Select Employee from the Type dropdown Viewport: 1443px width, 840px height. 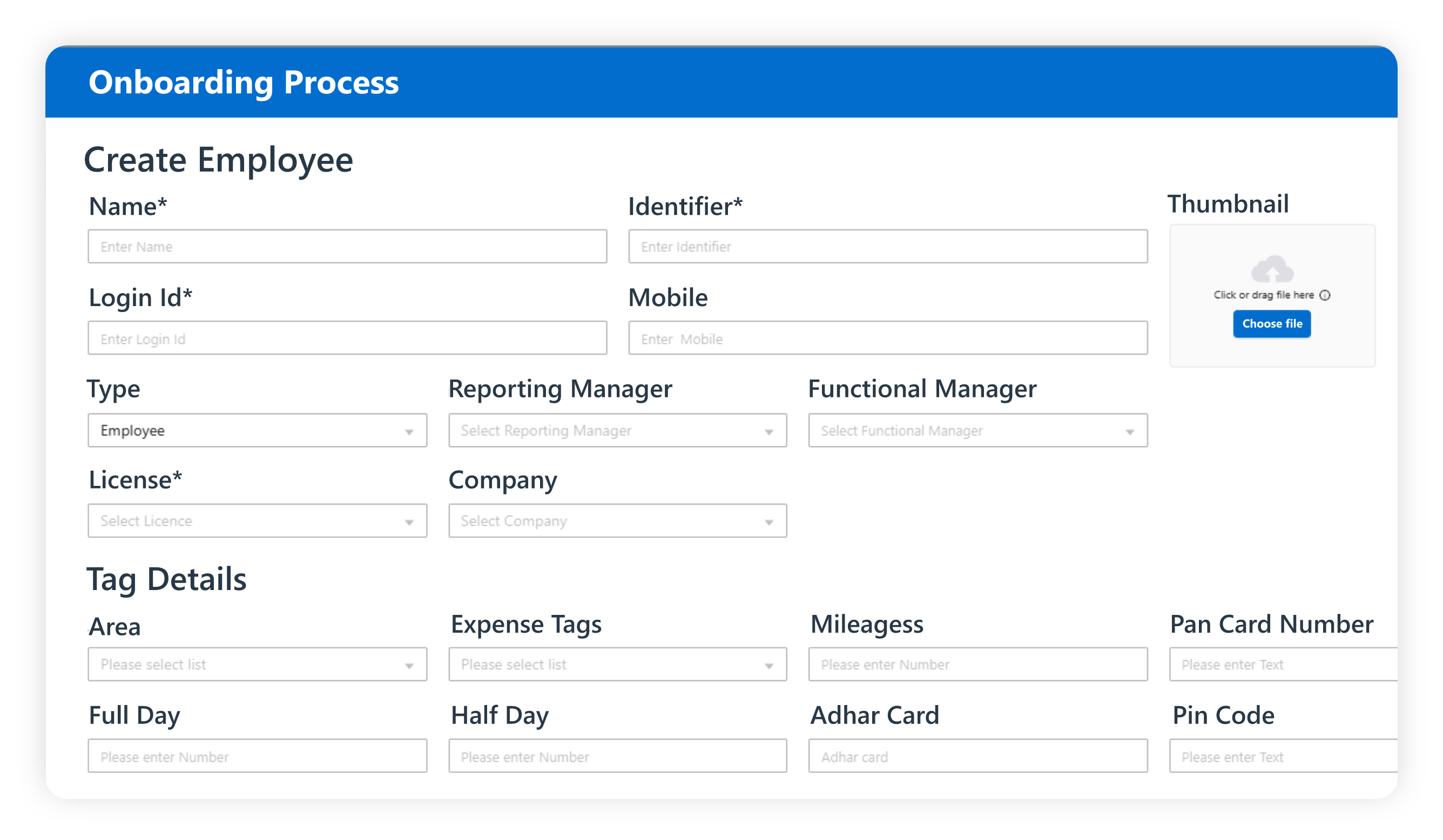pyautogui.click(x=255, y=430)
